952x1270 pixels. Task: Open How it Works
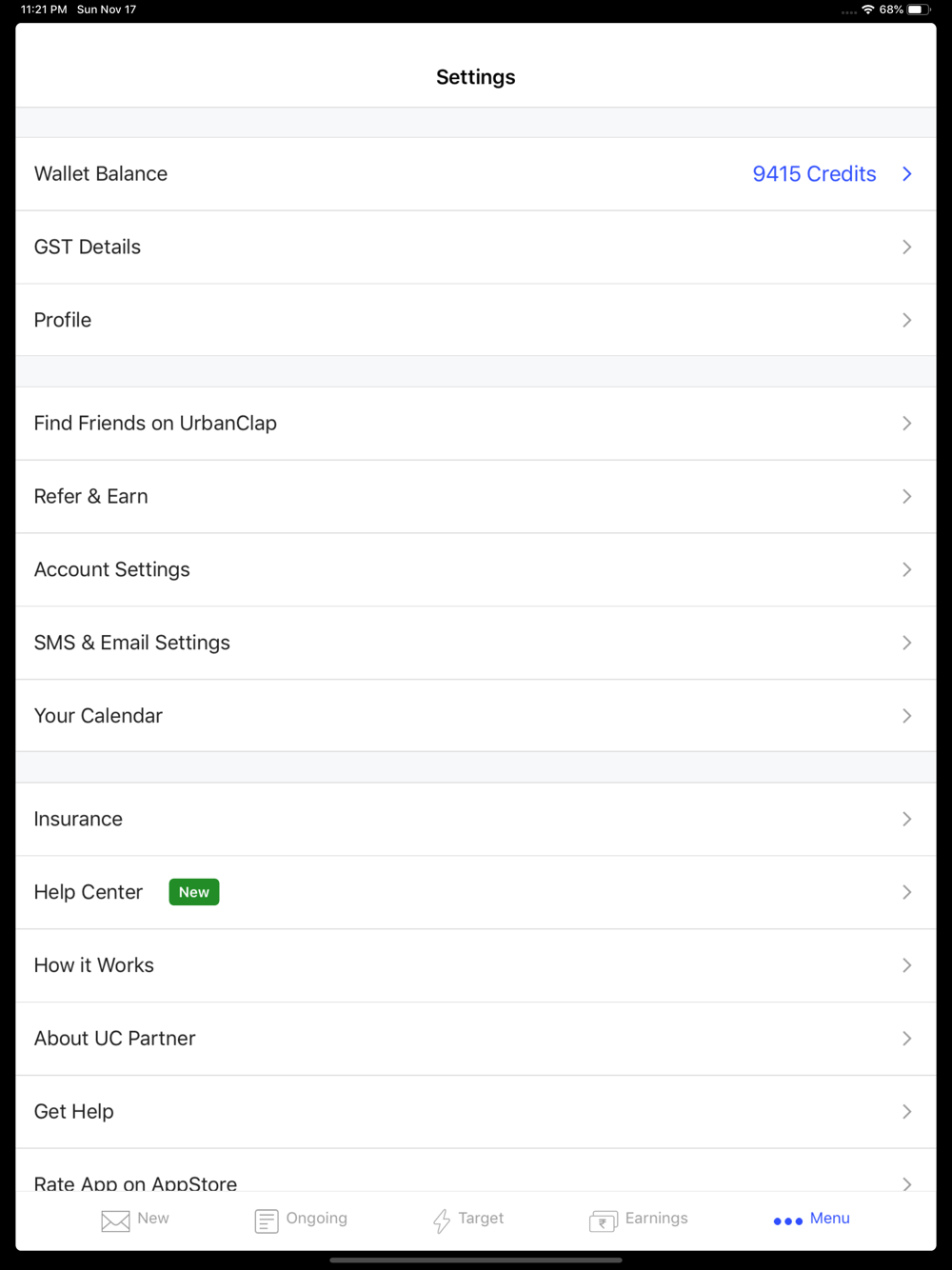[x=476, y=965]
